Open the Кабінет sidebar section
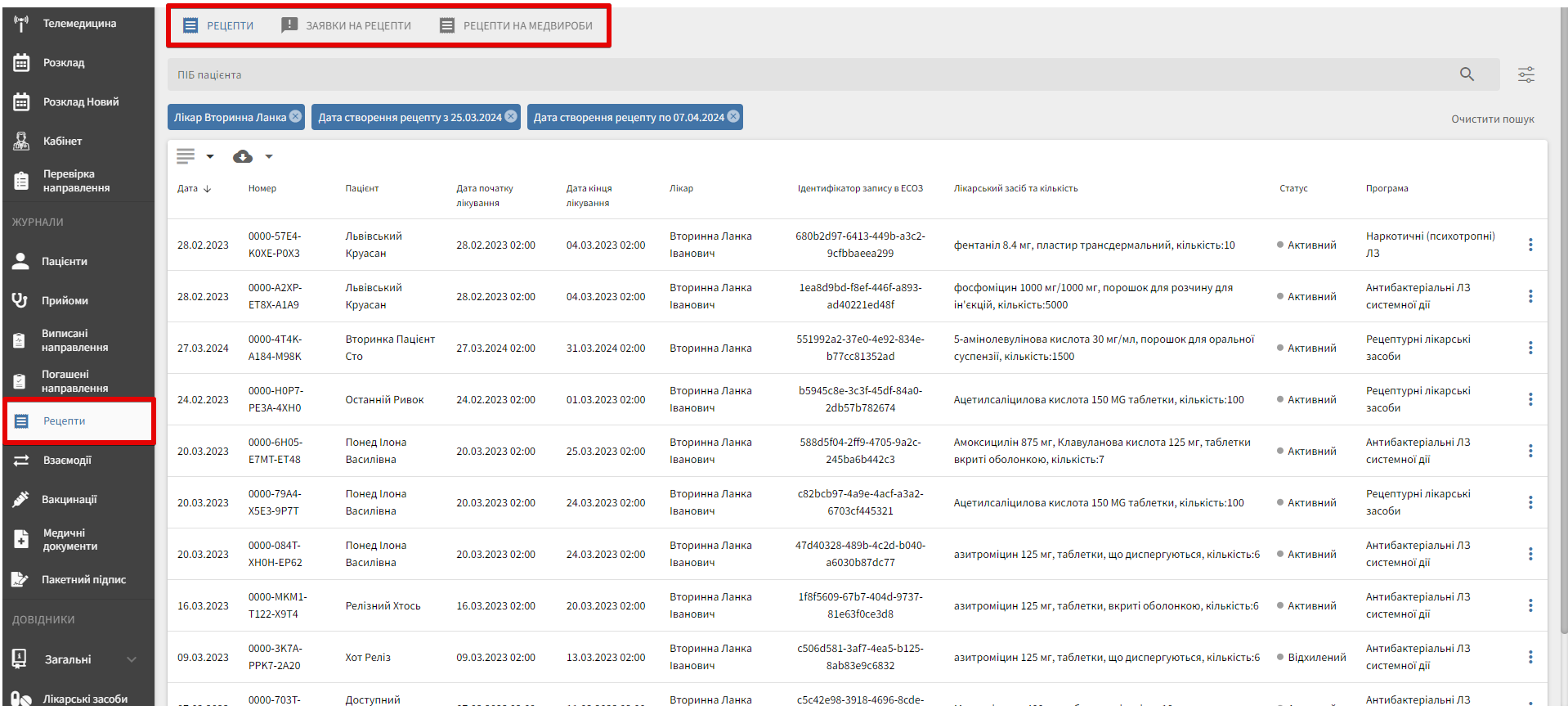The image size is (1568, 706). click(62, 142)
